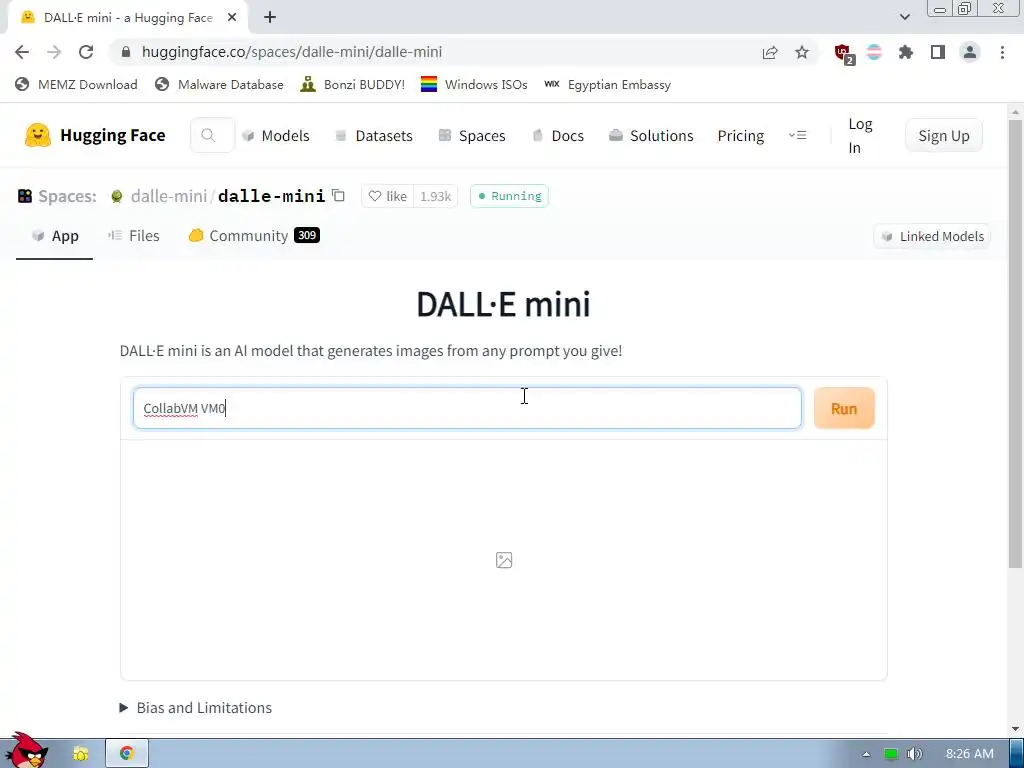1024x768 pixels.
Task: Copy the space name to clipboard
Action: coord(338,195)
